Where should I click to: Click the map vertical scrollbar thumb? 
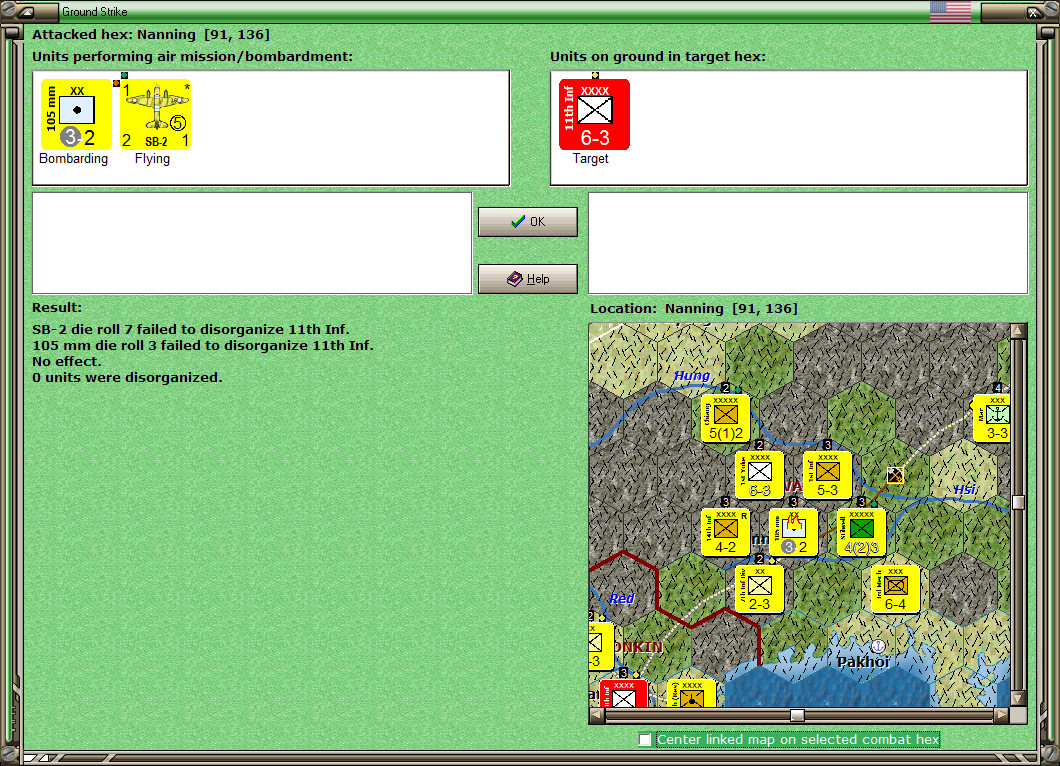tap(1017, 502)
